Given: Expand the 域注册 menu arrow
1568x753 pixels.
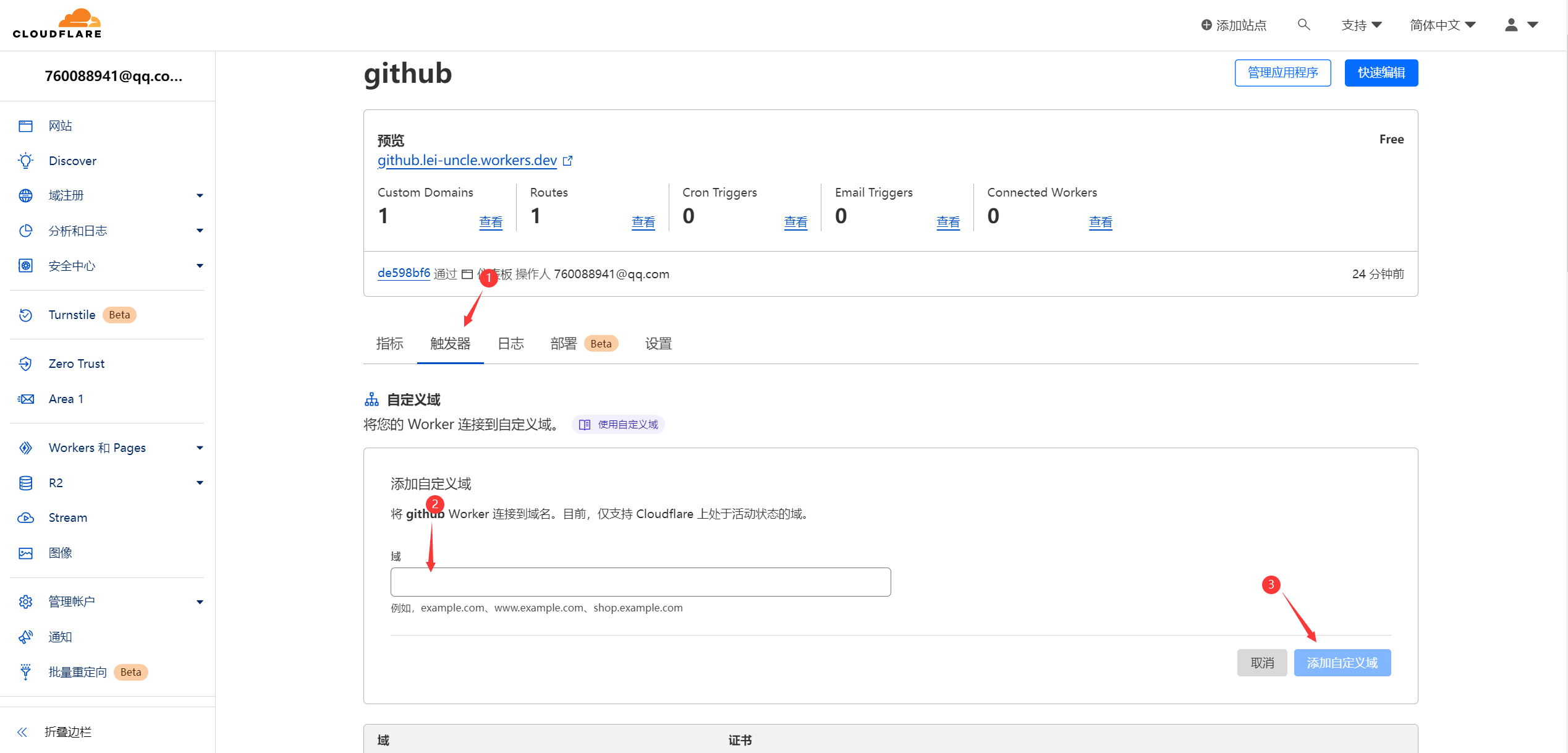Looking at the screenshot, I should click(200, 196).
